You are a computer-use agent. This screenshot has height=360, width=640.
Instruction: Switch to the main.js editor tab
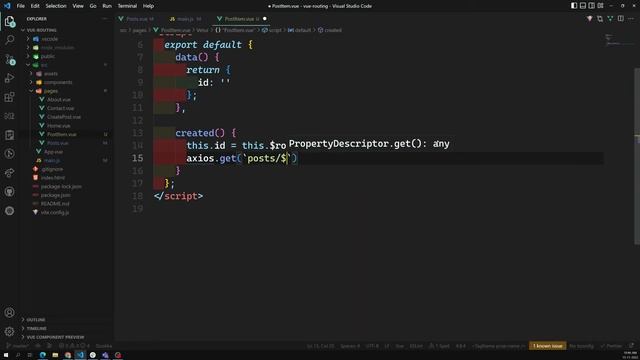point(184,19)
